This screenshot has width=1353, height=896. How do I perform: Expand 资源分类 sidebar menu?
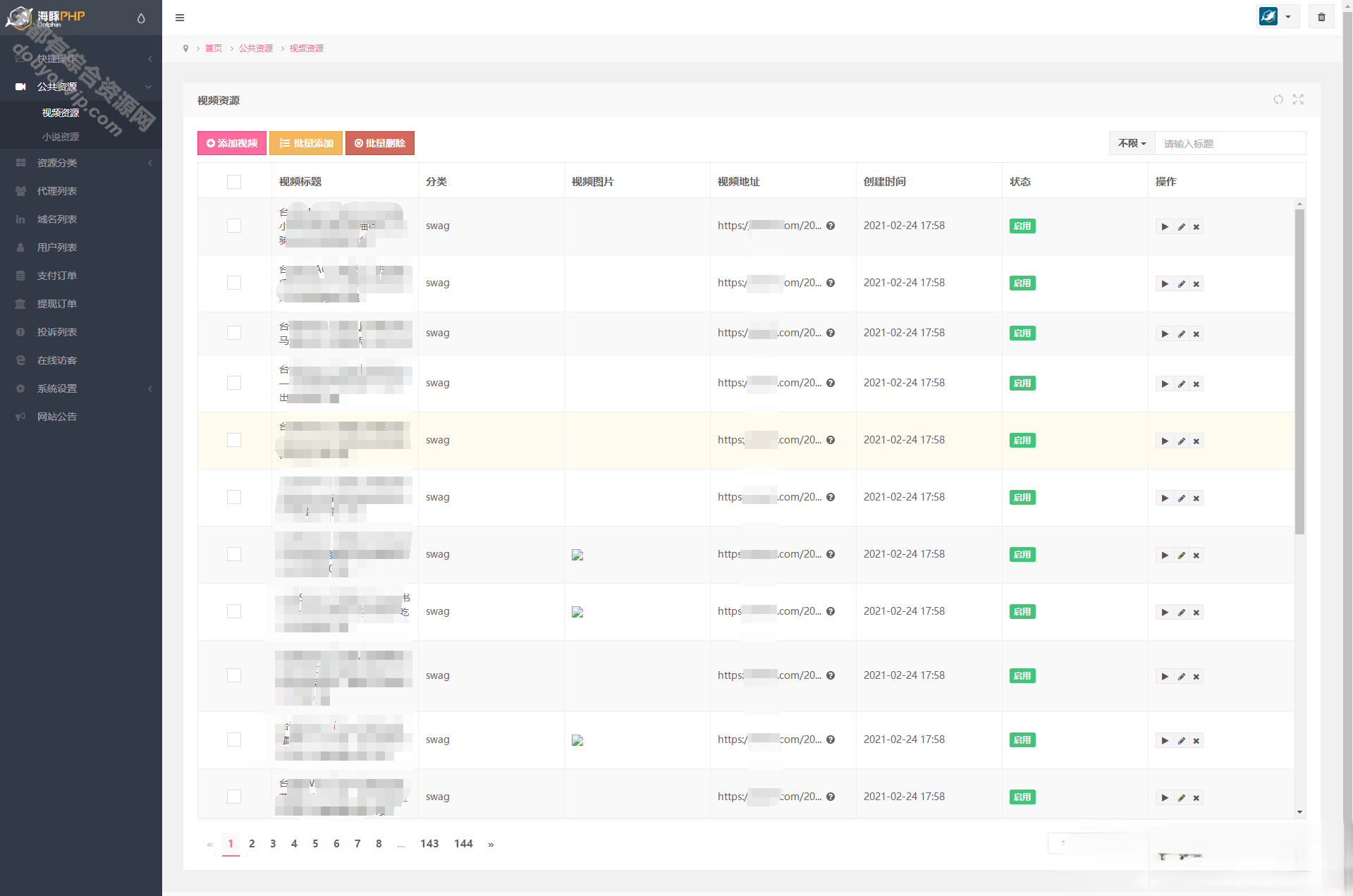click(x=81, y=163)
